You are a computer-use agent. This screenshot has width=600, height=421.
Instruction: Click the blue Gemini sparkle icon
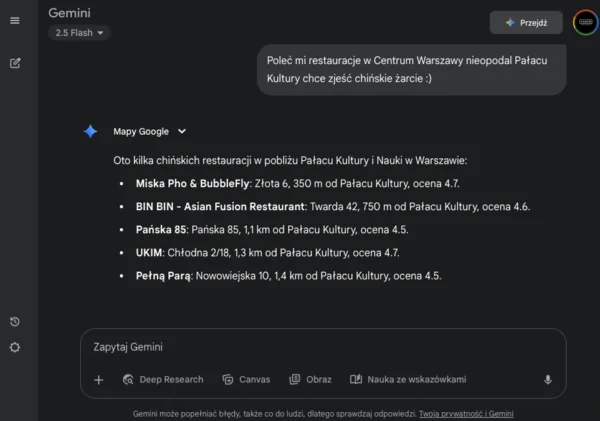90,131
